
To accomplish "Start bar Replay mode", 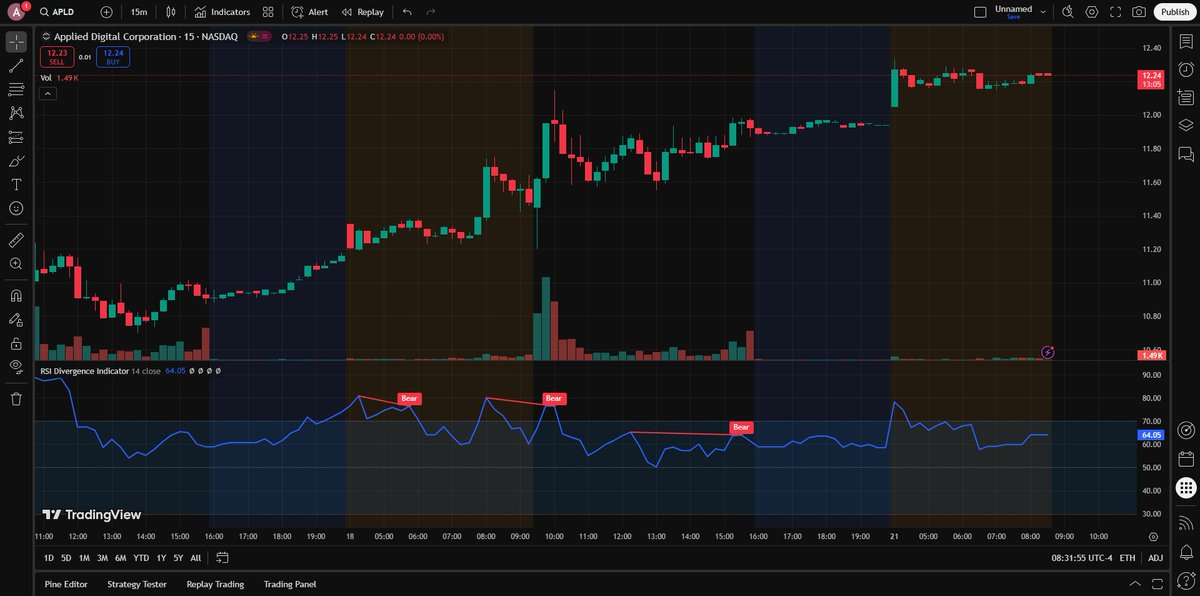I will [x=362, y=12].
